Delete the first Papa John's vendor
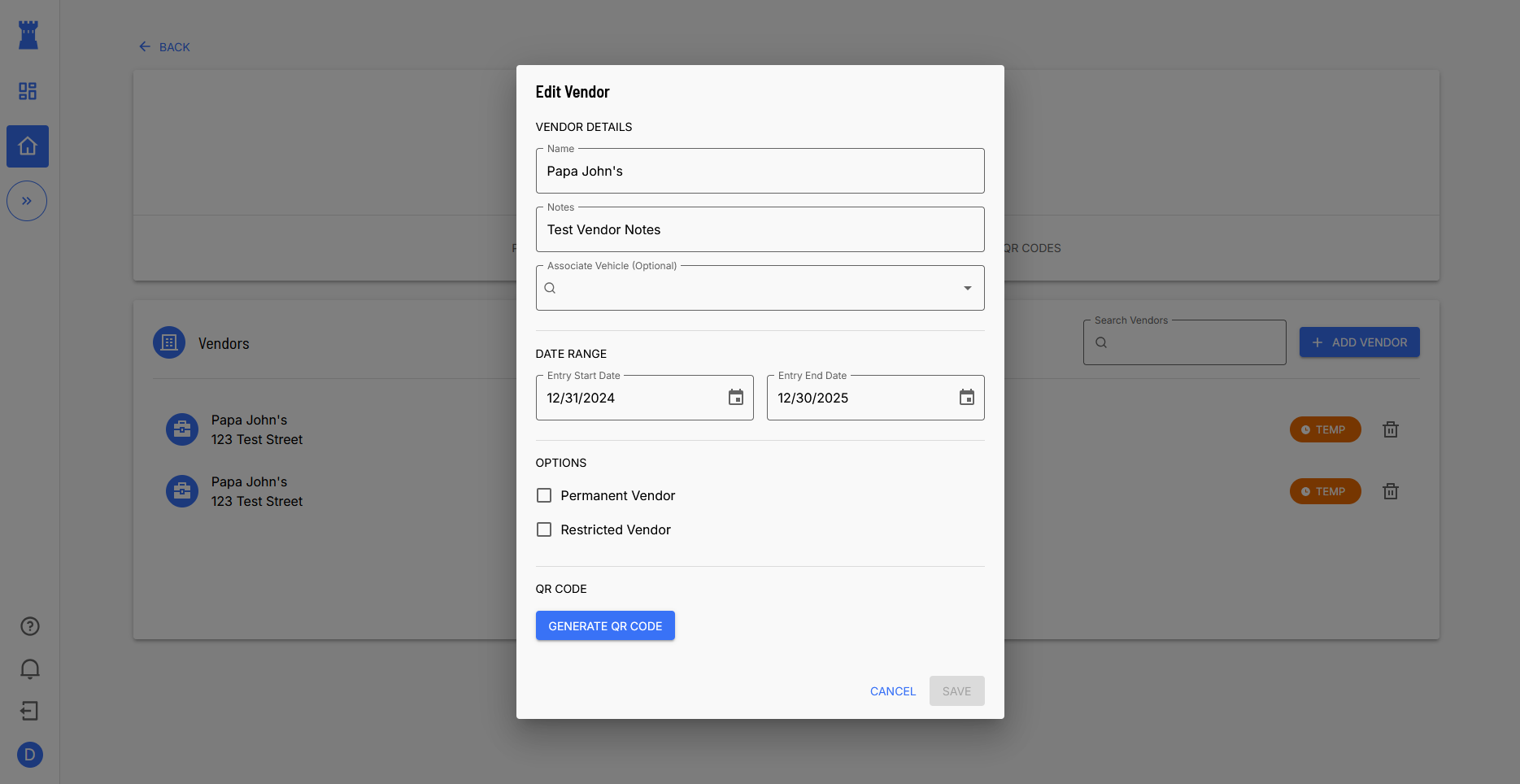The width and height of the screenshot is (1520, 784). [x=1390, y=429]
